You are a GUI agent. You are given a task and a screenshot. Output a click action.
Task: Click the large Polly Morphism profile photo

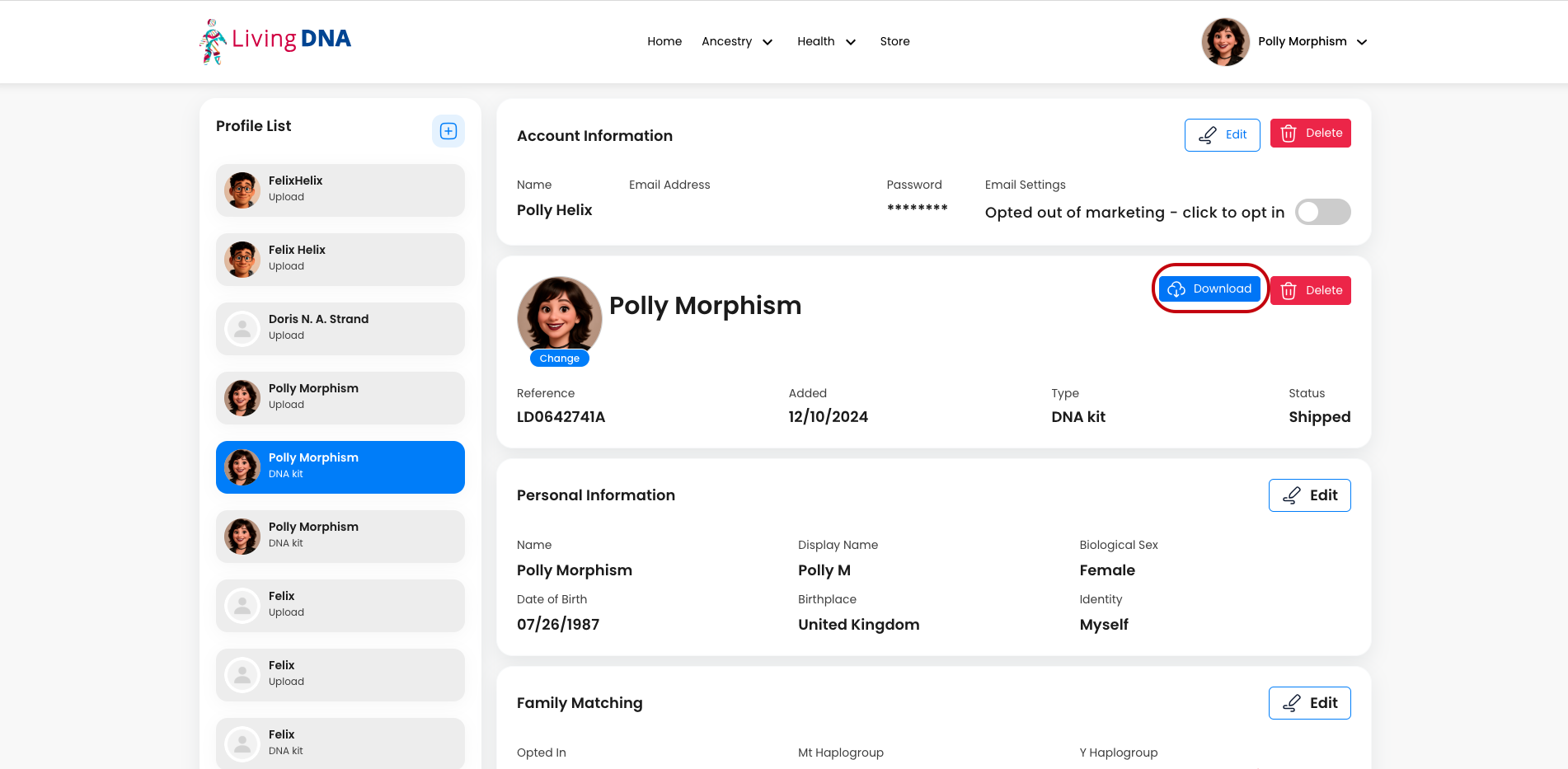click(x=560, y=318)
